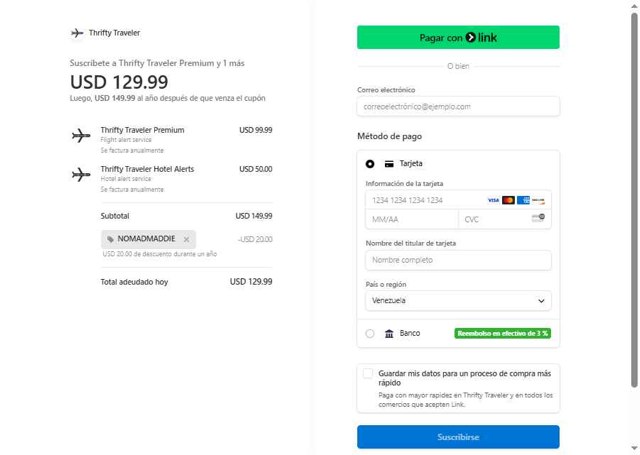
Task: Focus the Correo electrónico input field
Action: coord(458,107)
